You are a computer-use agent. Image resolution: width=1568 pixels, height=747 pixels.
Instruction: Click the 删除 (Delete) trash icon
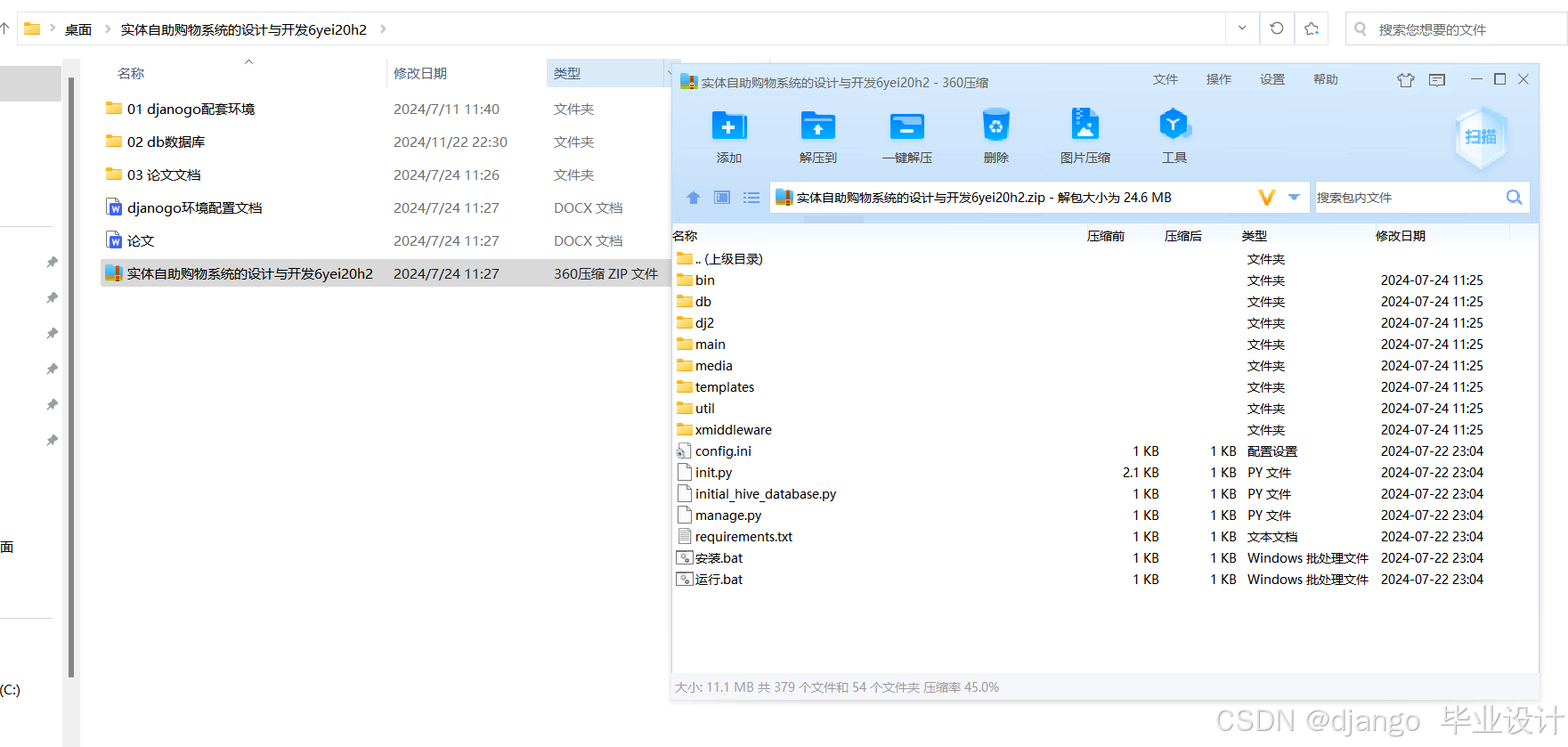995,126
